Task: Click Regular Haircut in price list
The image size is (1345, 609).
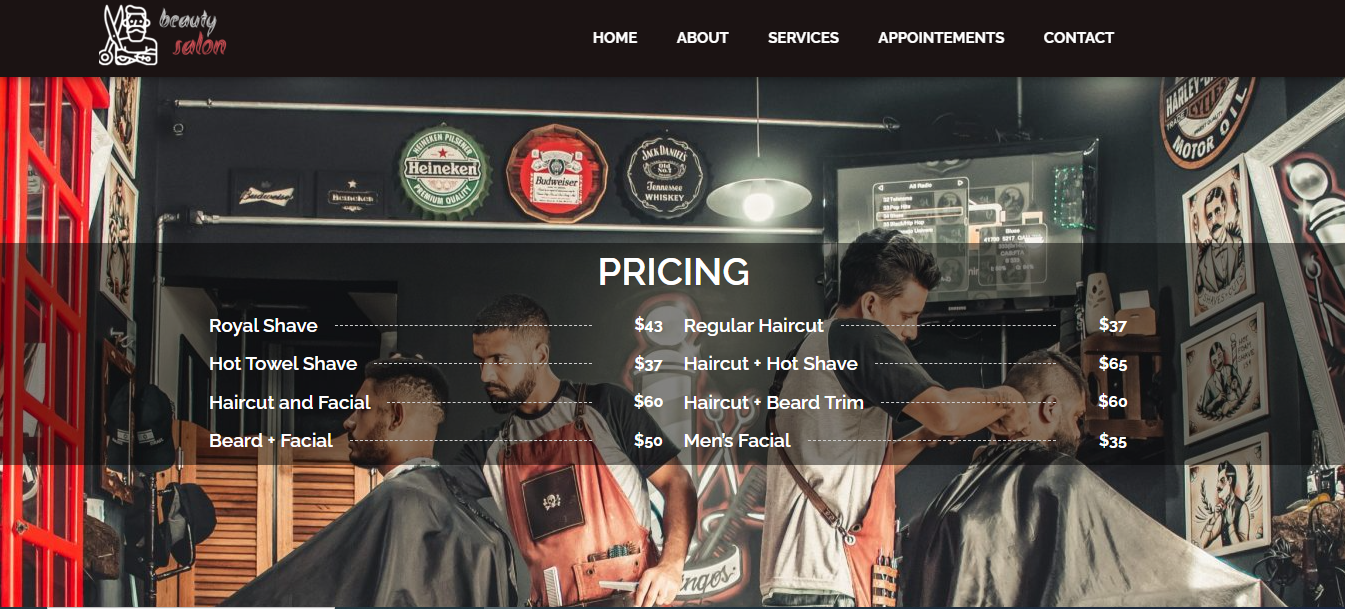Action: (x=754, y=326)
